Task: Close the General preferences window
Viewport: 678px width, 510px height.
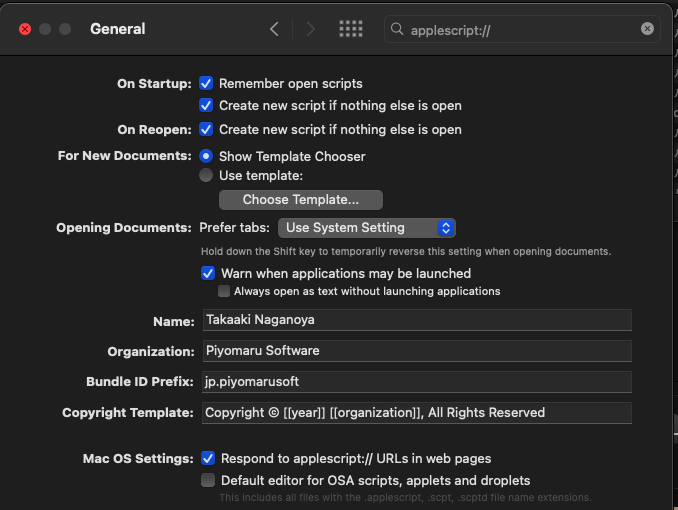Action: [25, 29]
